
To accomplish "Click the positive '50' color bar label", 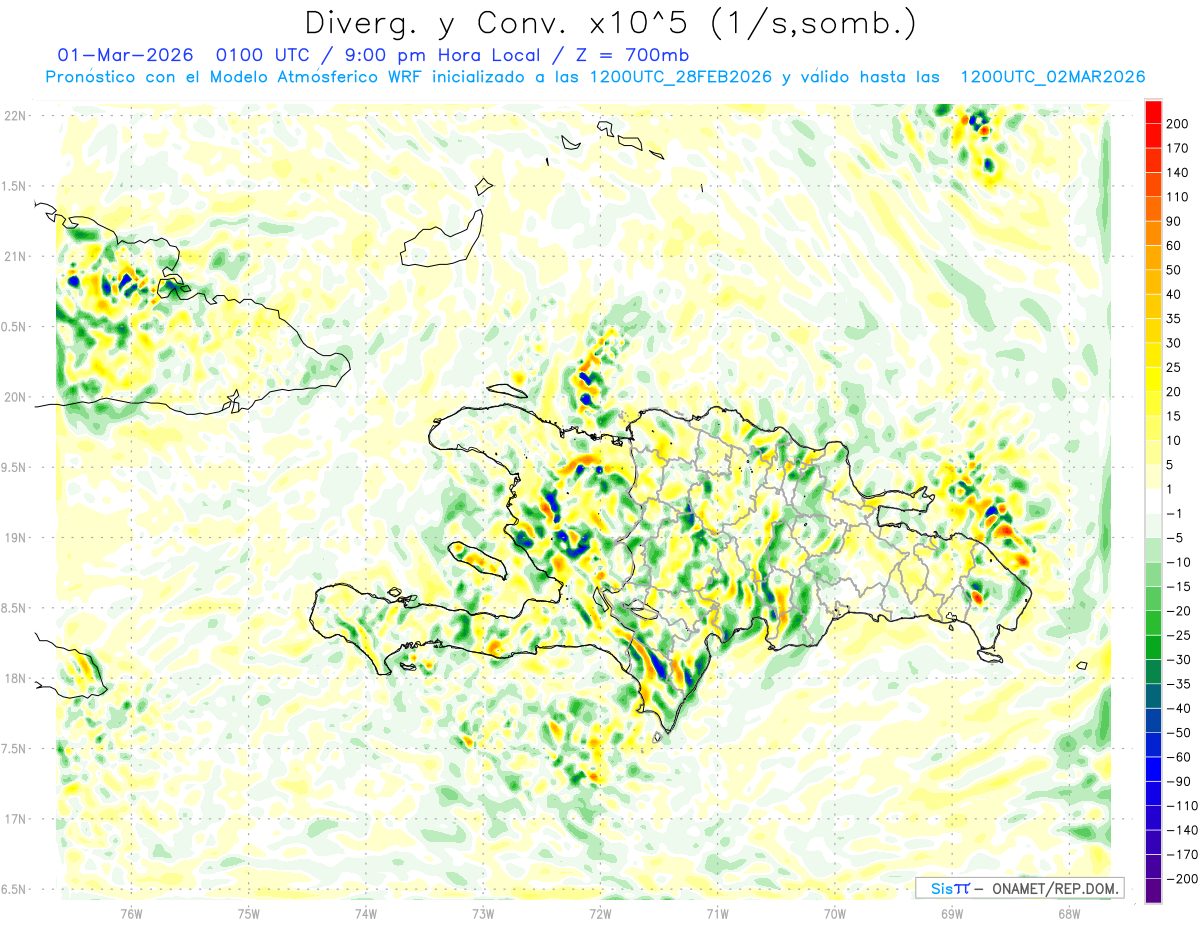I will point(1175,270).
